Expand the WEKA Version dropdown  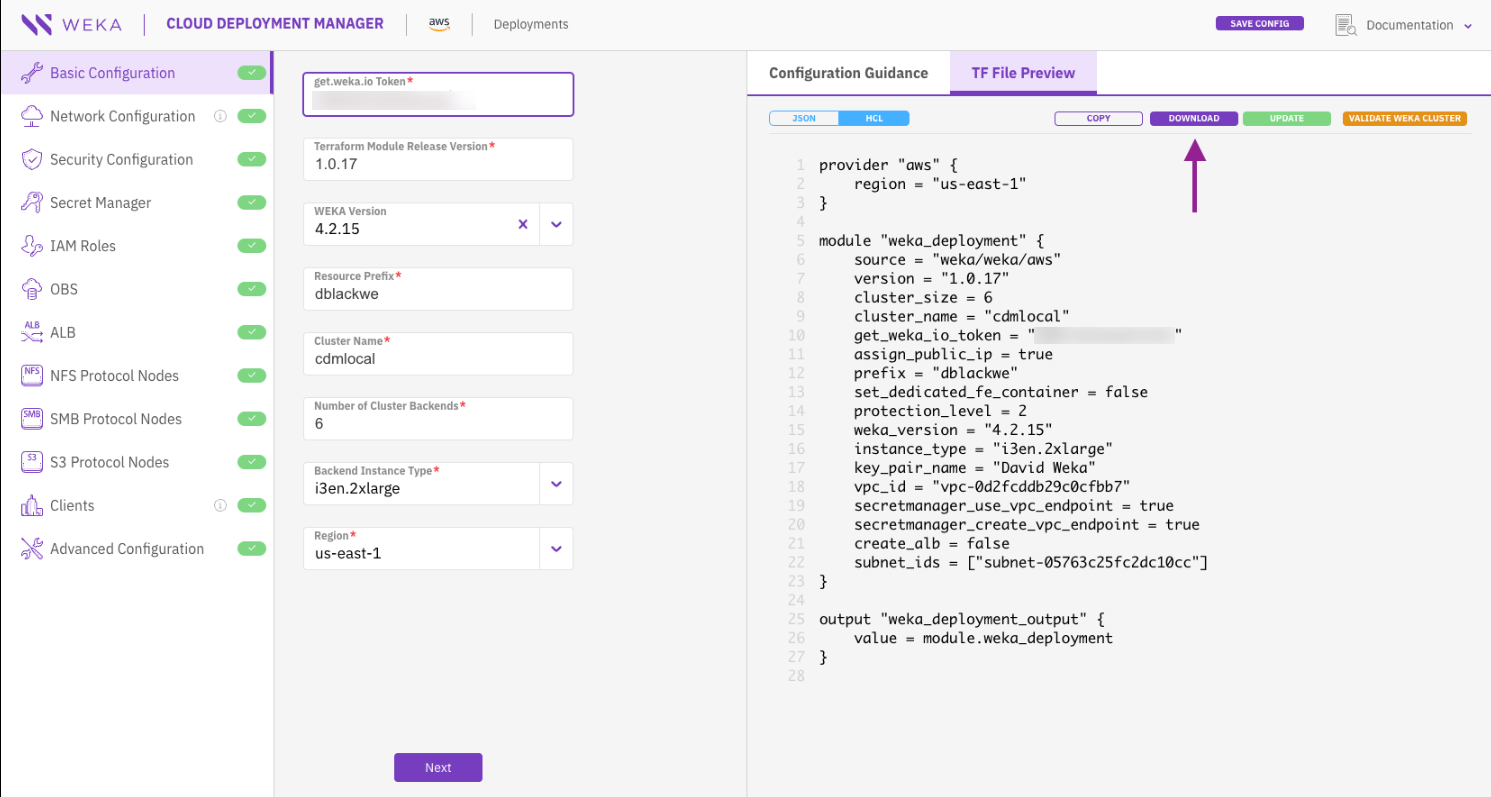556,225
